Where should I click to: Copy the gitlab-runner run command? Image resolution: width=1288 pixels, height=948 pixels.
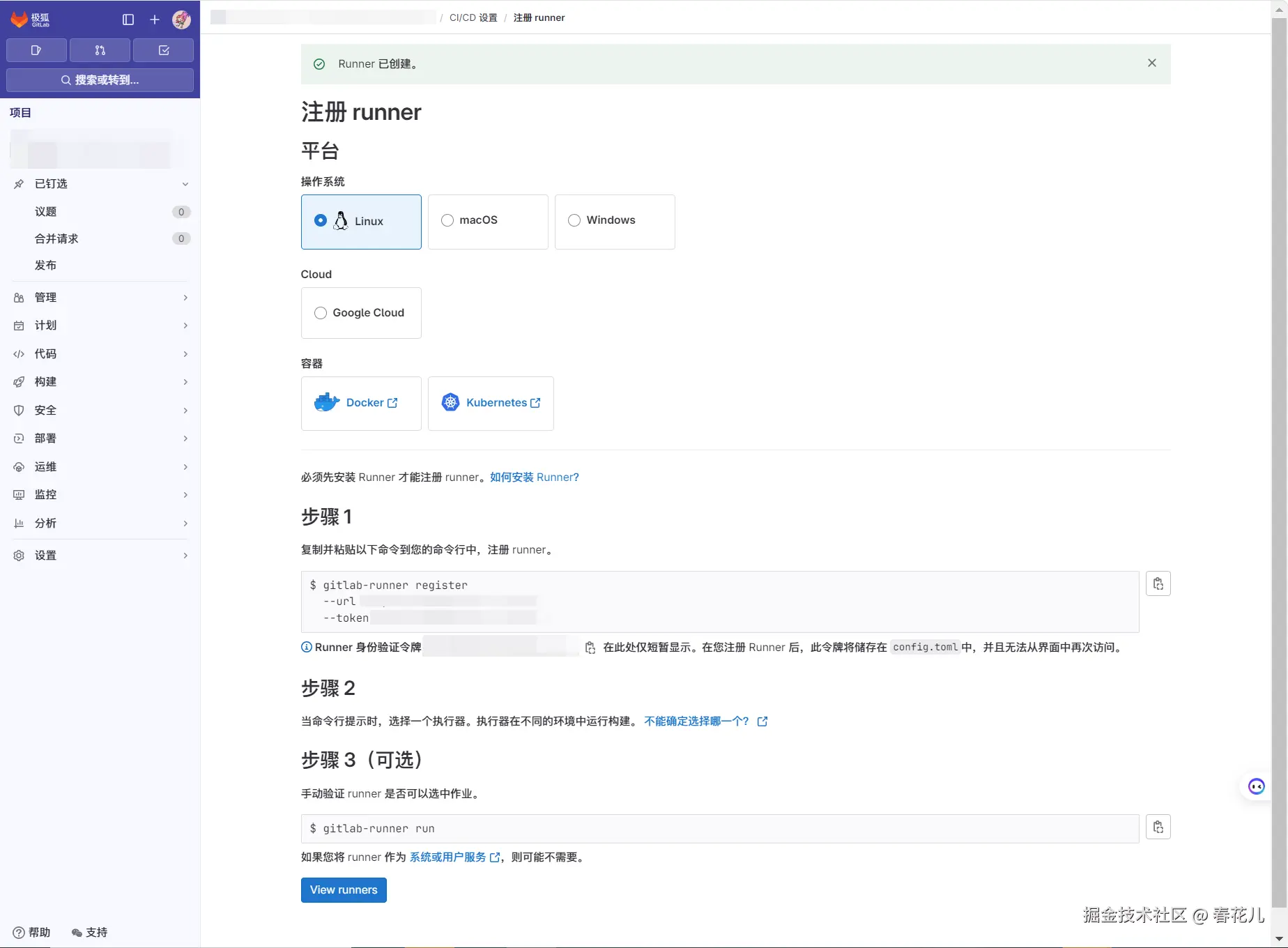click(x=1158, y=827)
